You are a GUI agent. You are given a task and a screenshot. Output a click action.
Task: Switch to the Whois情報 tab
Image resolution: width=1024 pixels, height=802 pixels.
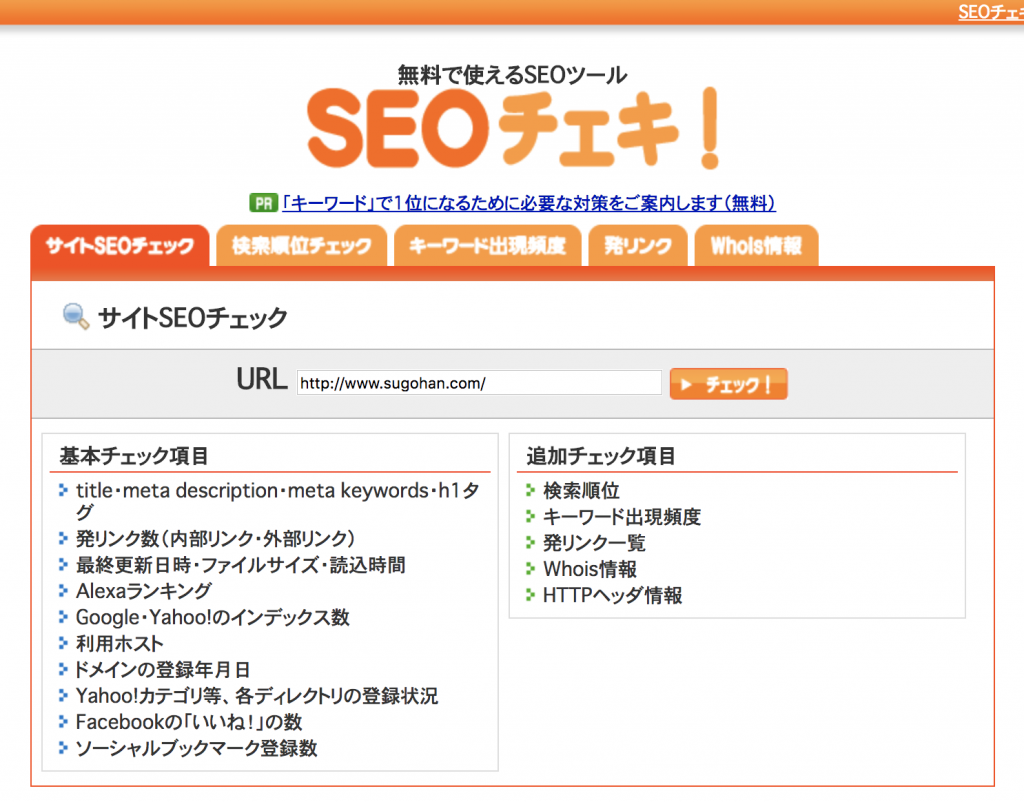tap(756, 246)
